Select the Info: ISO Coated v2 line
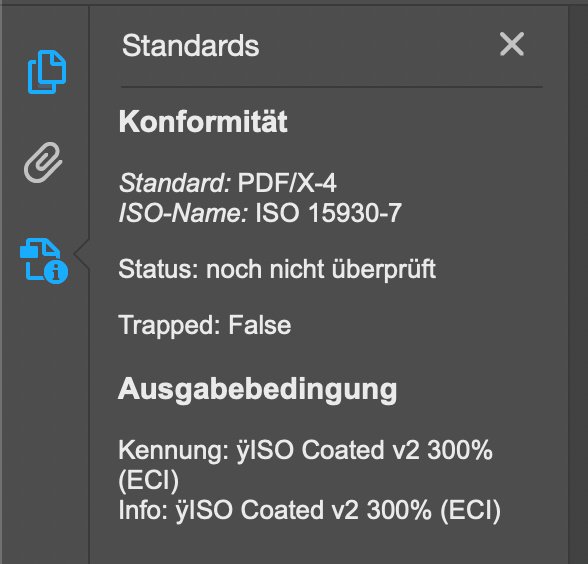Viewport: 588px width, 564px height. (310, 510)
